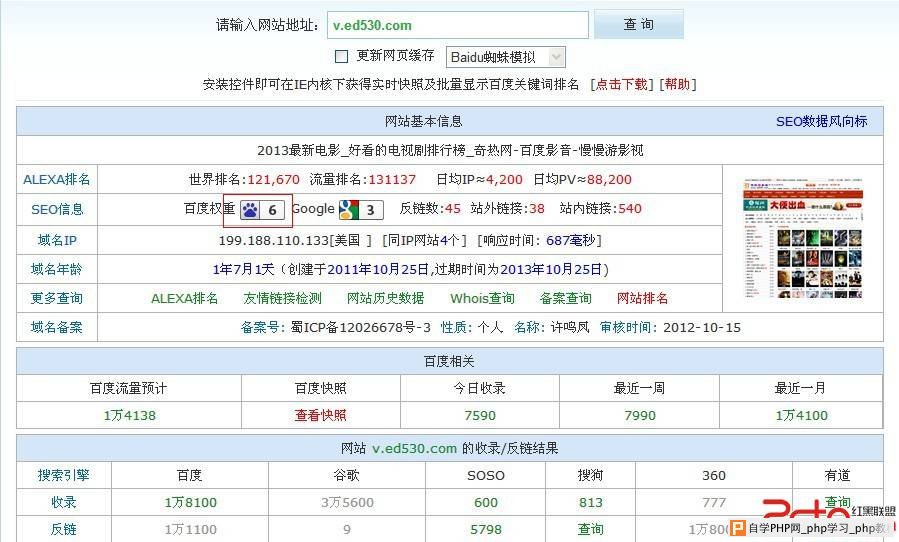This screenshot has height=542, width=899.
Task: Click 搜狗 收录 value 813
Action: (x=591, y=502)
